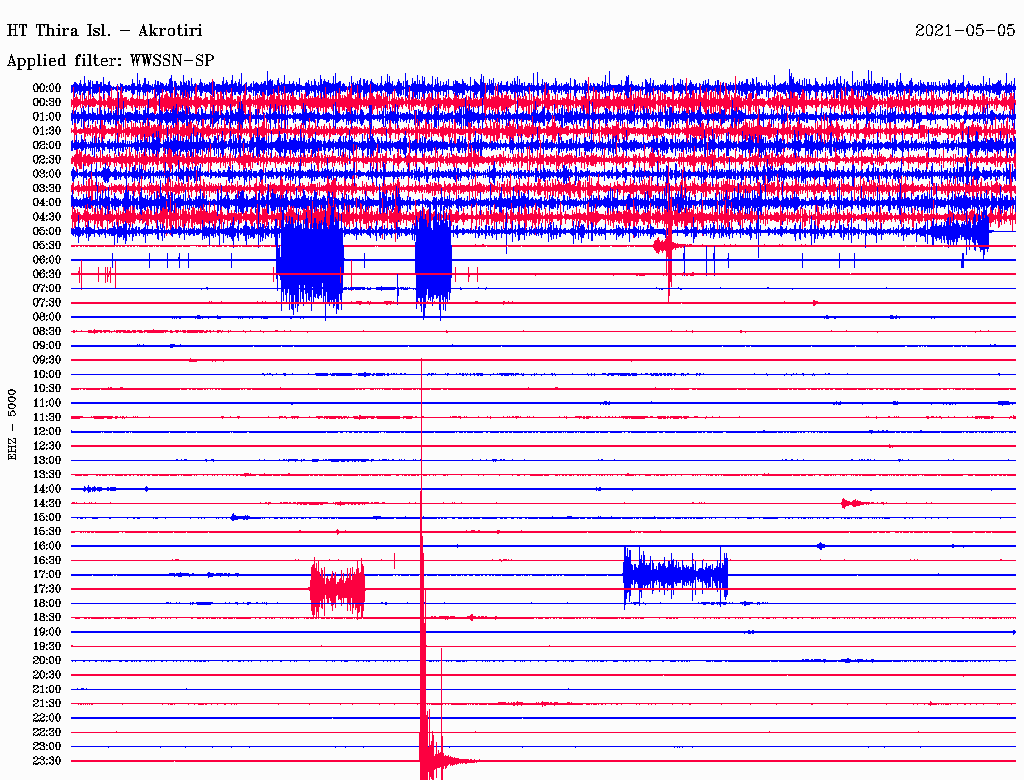Click the 06:30 time label
This screenshot has height=780, width=1024.
pos(47,274)
